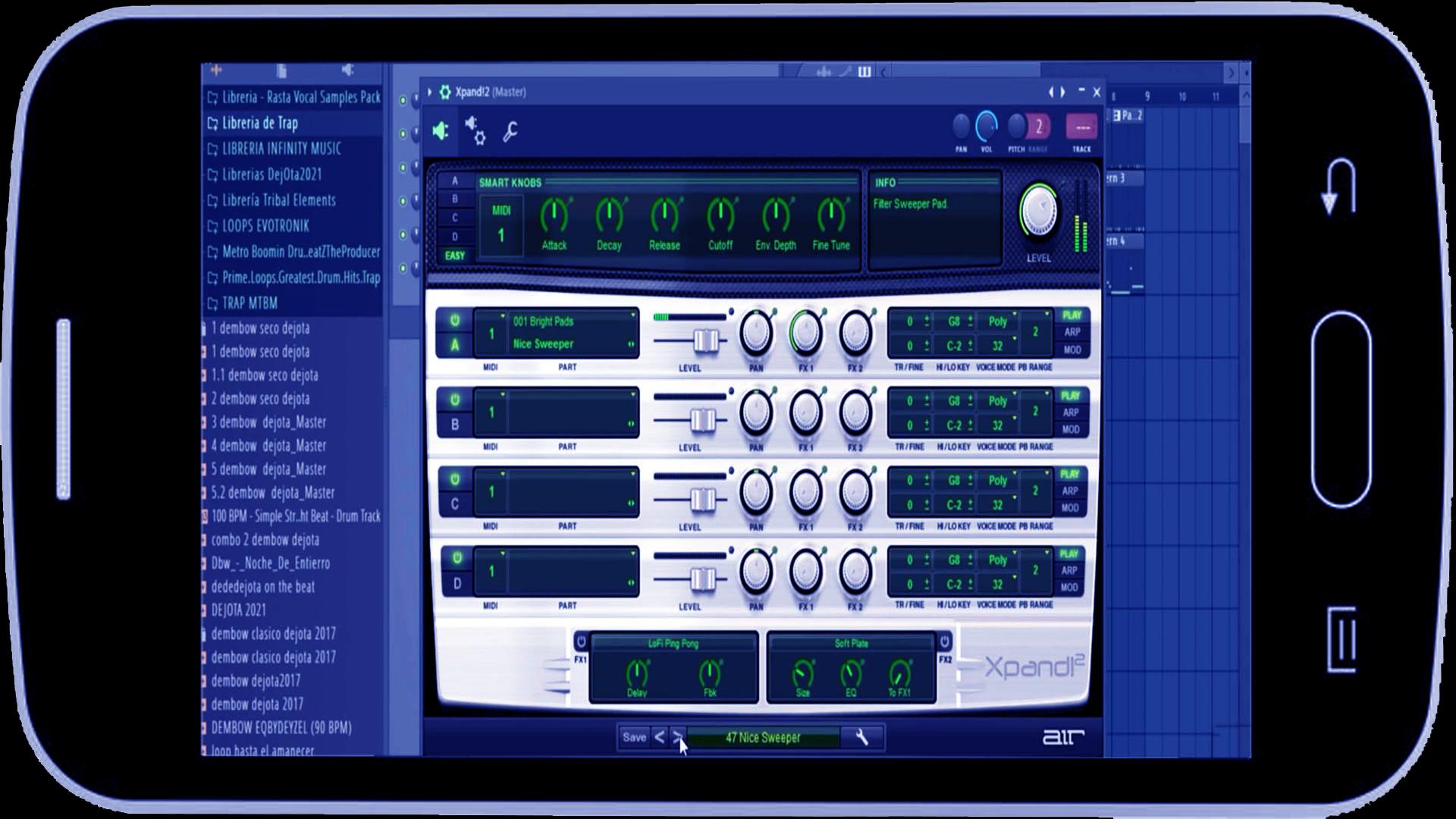This screenshot has height=819, width=1456.
Task: Open TRAP MTBM folder in browser
Action: (249, 303)
